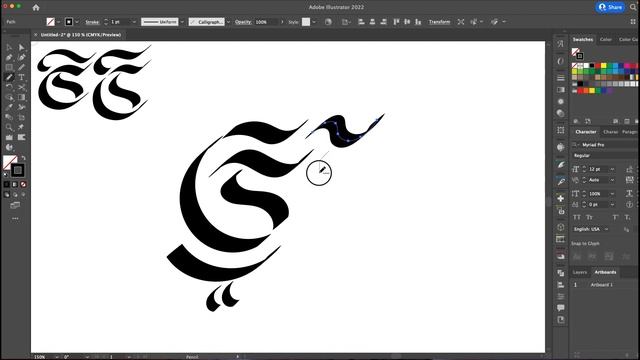Open the Transform link
This screenshot has height=360, width=640.
[x=439, y=22]
